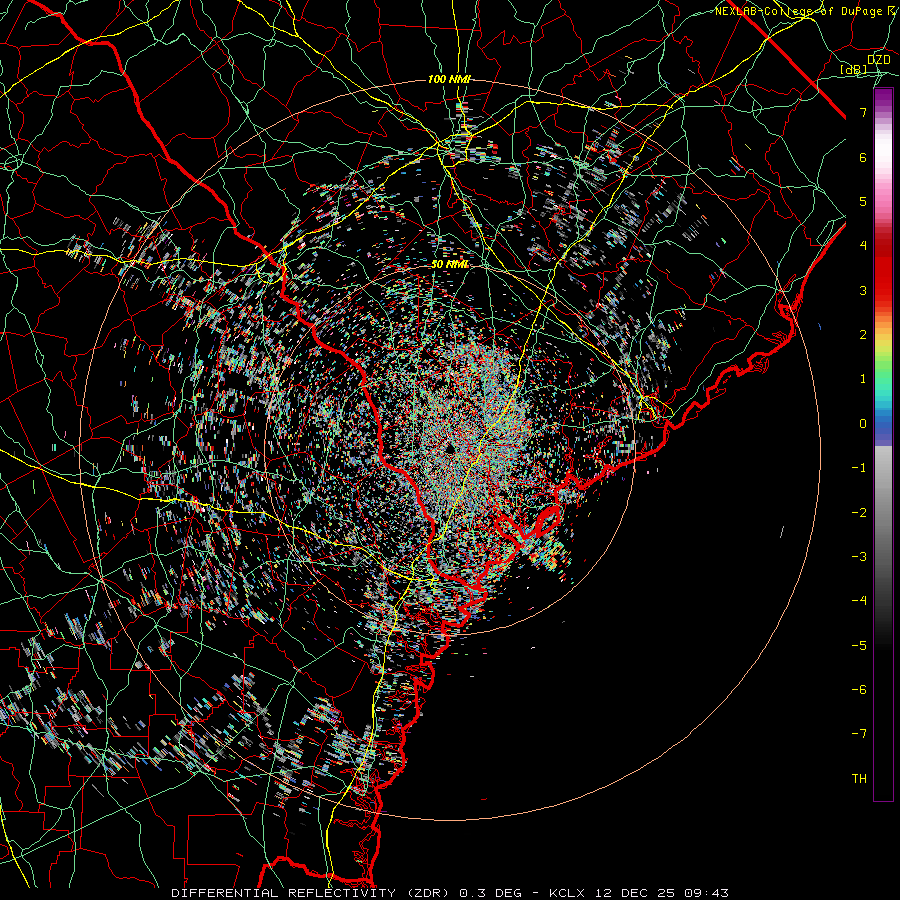Select the 6 value on the scale
Image resolution: width=900 pixels, height=900 pixels.
pyautogui.click(x=863, y=157)
